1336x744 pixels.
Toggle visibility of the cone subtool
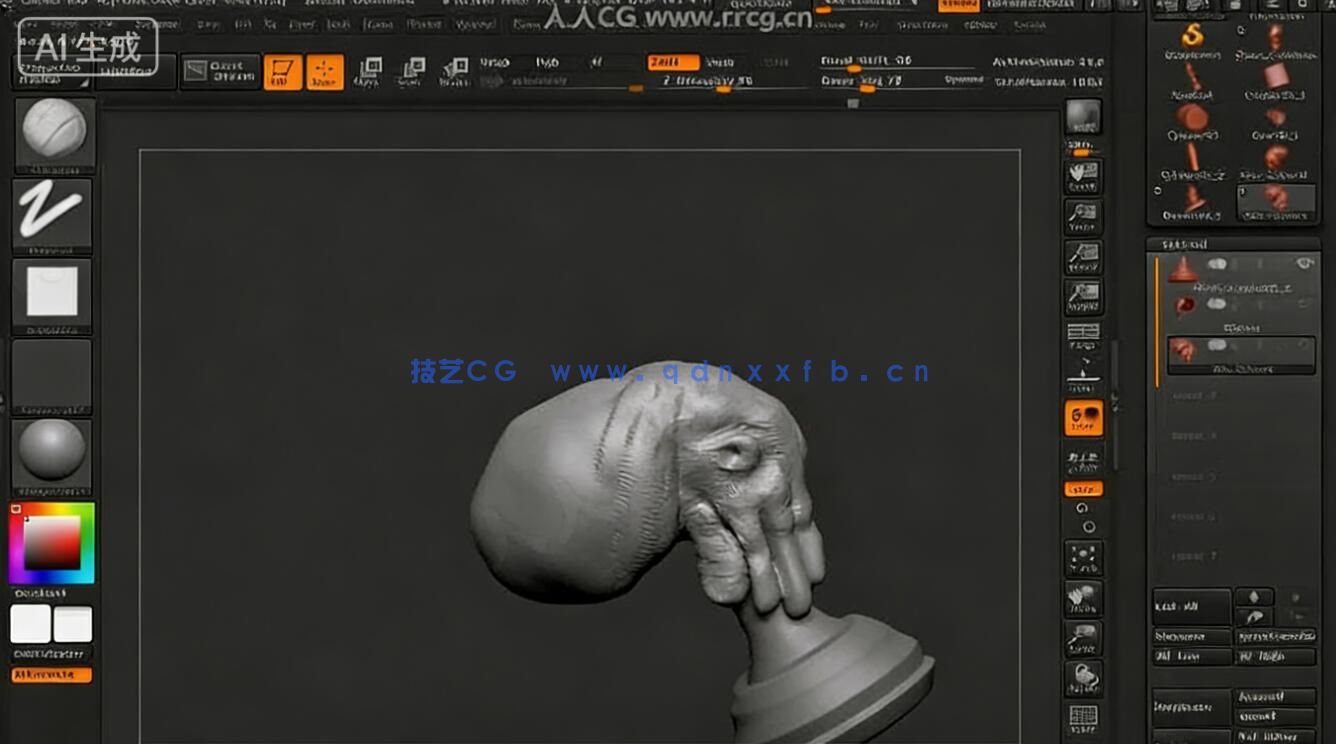pyautogui.click(x=1305, y=262)
